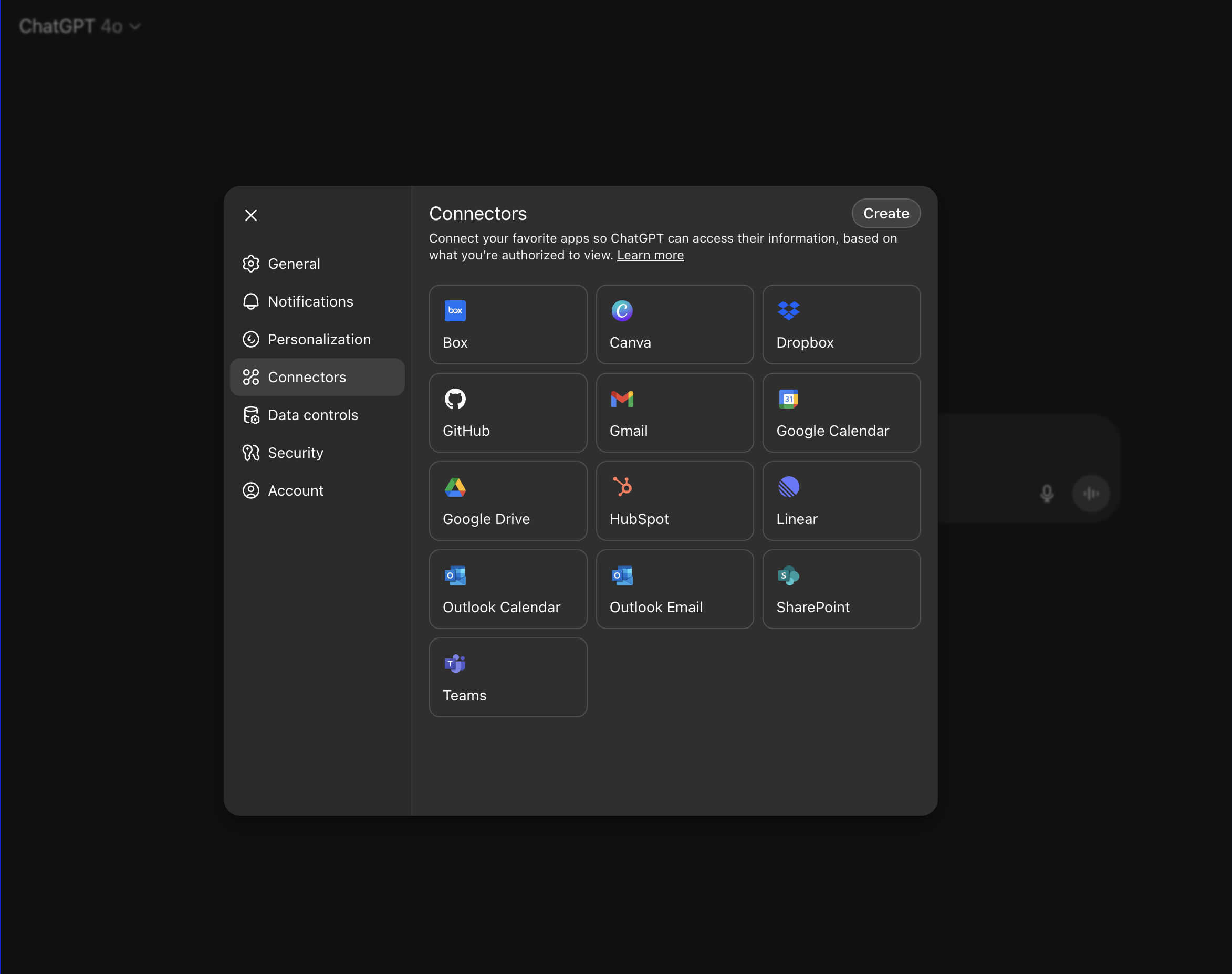
Task: Select the Linear label text
Action: [797, 519]
